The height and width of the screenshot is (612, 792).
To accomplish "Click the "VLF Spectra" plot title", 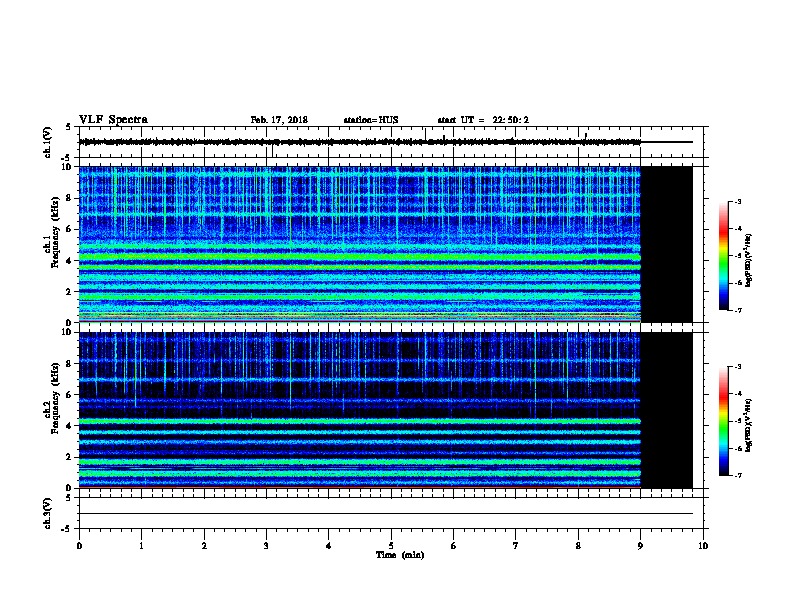I will 113,120.
